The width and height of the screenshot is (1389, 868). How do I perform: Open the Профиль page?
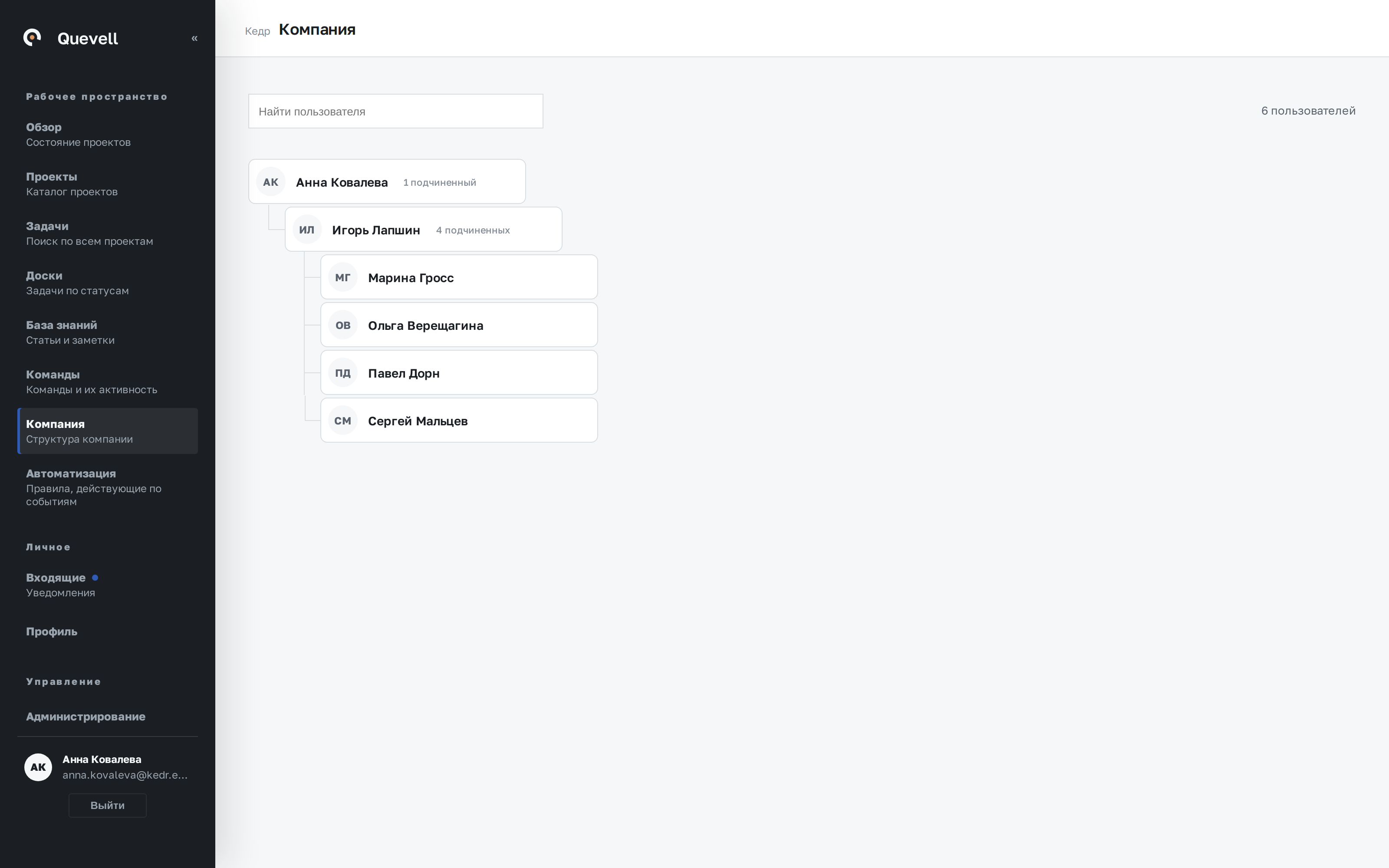107,631
